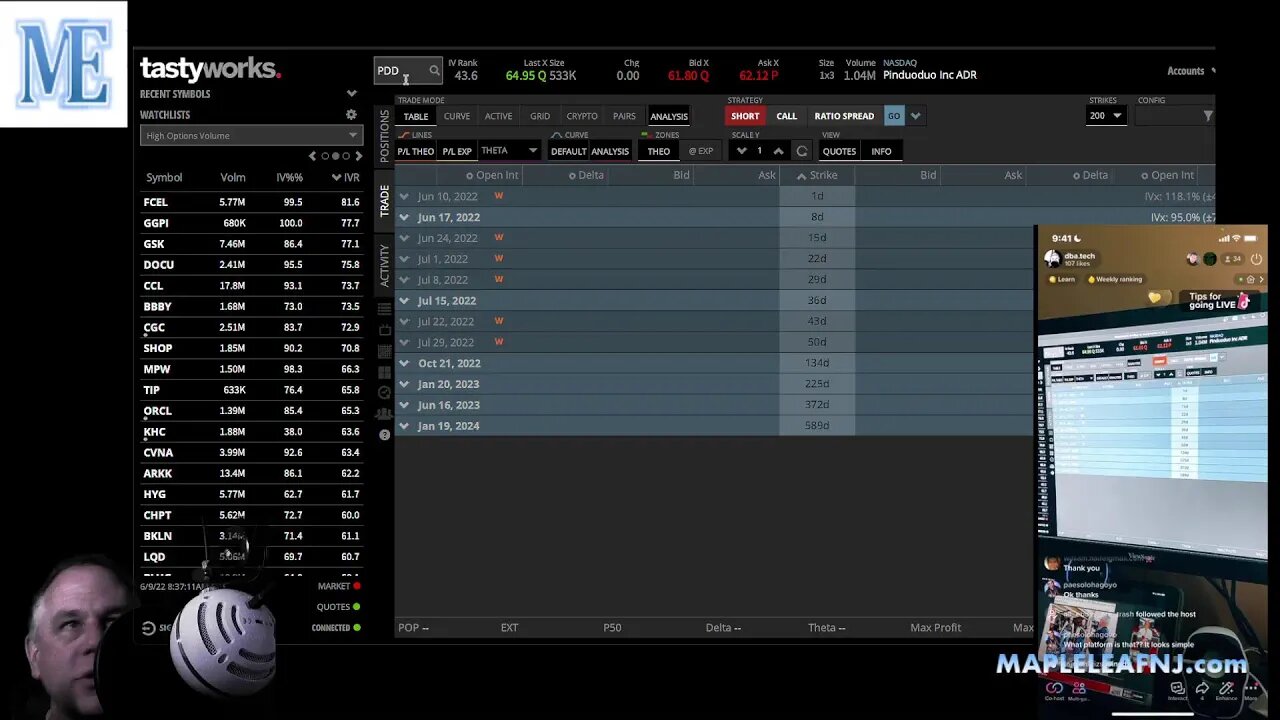Decrease Scale Y with down arrow
1280x720 pixels.
tap(741, 151)
